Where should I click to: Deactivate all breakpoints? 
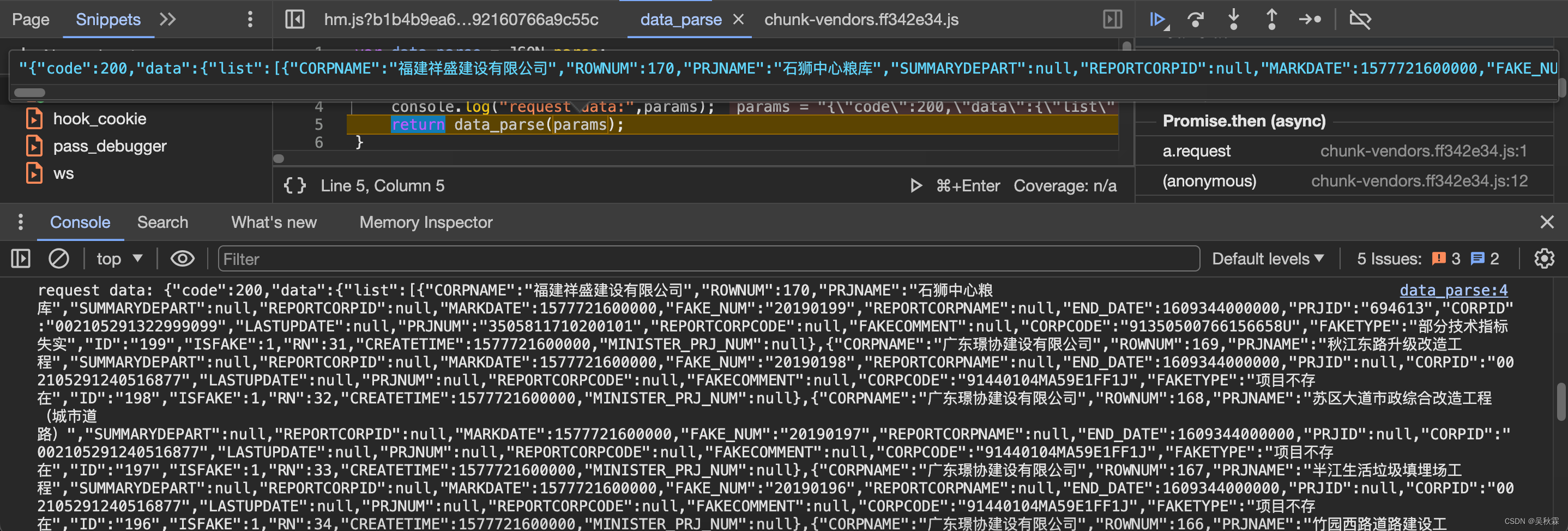(x=1359, y=20)
